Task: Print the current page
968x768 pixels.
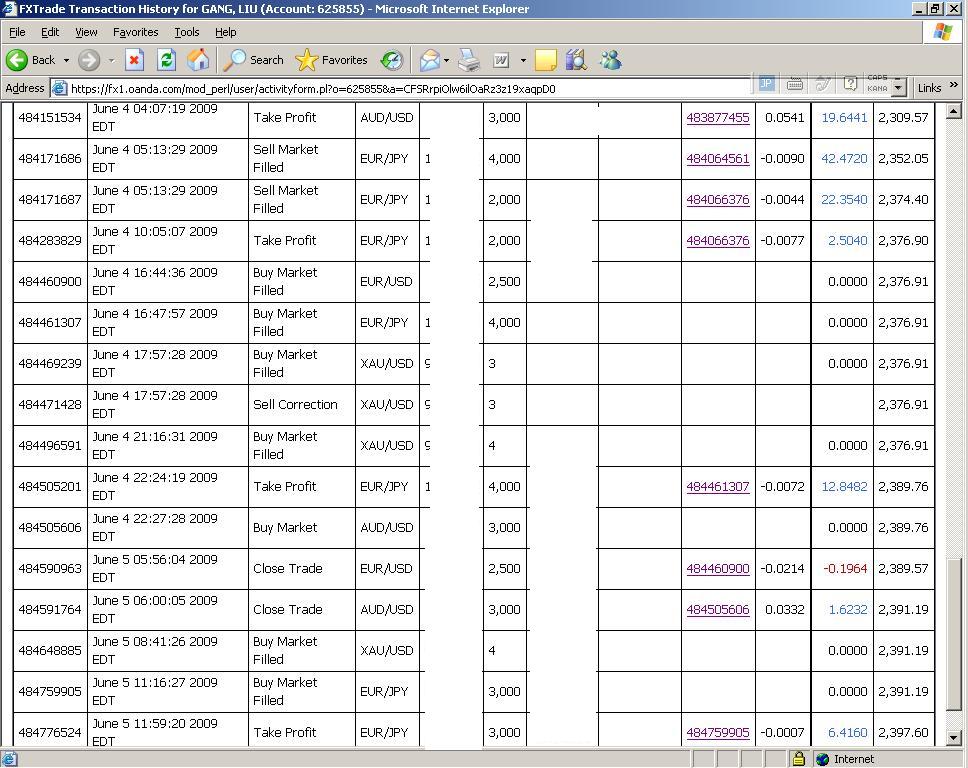Action: click(469, 60)
